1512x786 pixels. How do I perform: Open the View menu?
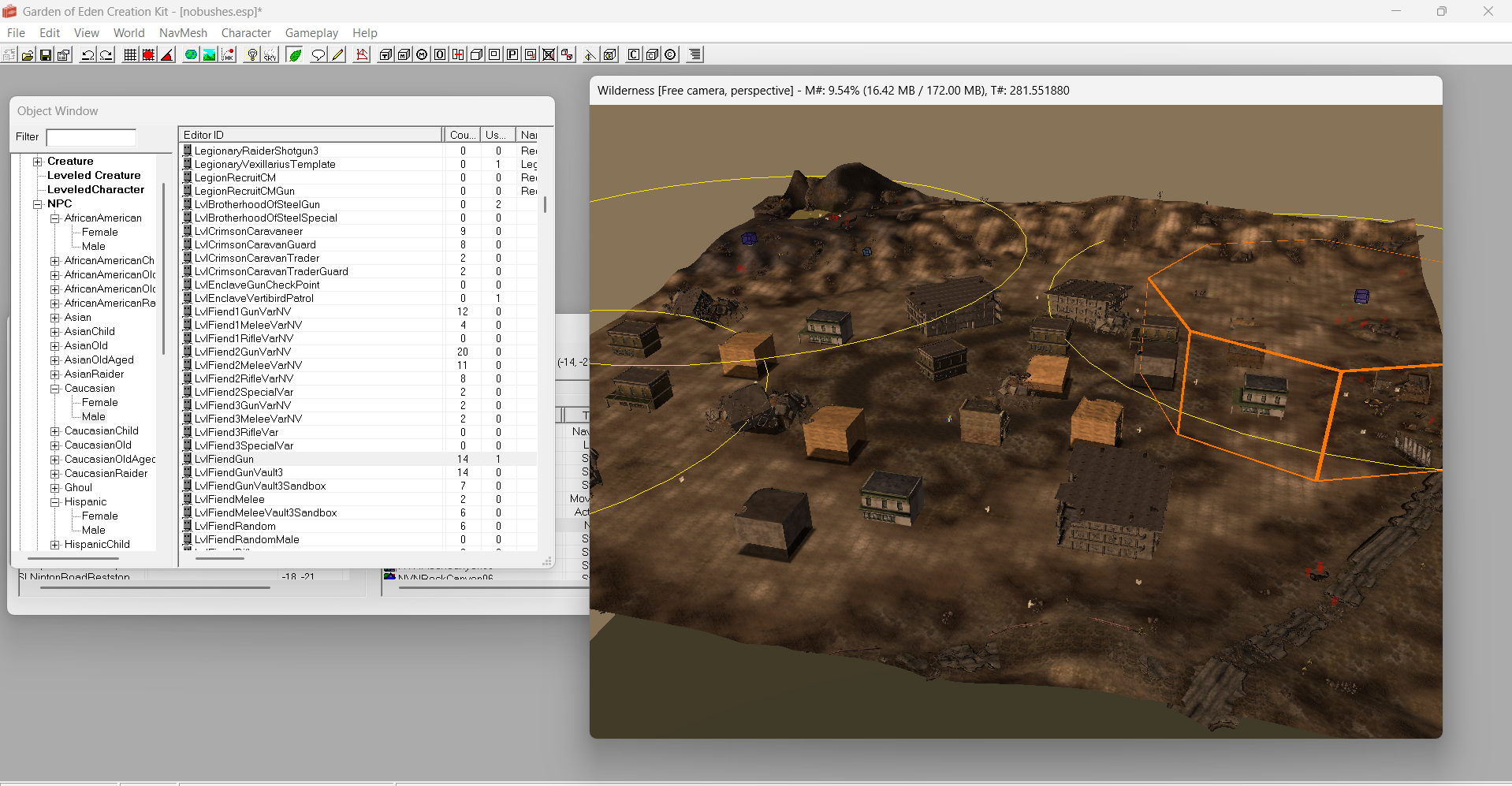[x=87, y=32]
